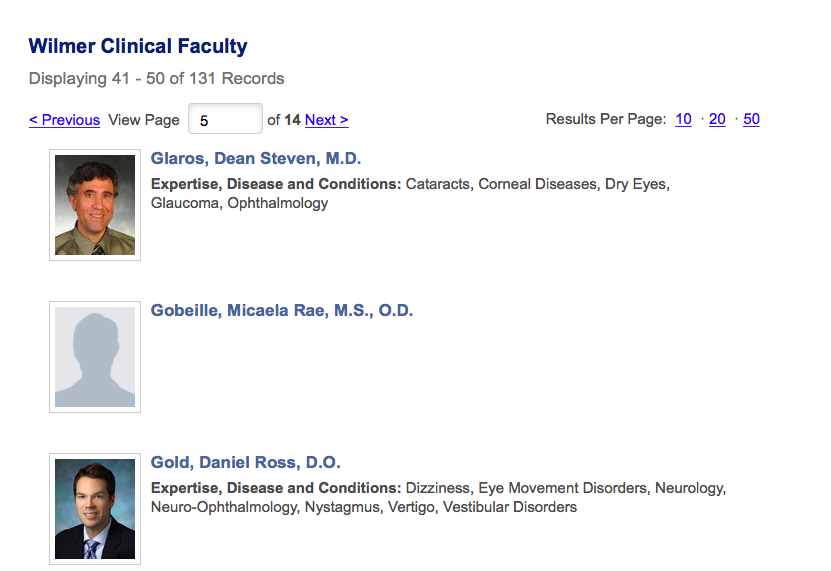Click Micaela Gobeille's placeholder silhouette photo
831x571 pixels.
click(95, 357)
